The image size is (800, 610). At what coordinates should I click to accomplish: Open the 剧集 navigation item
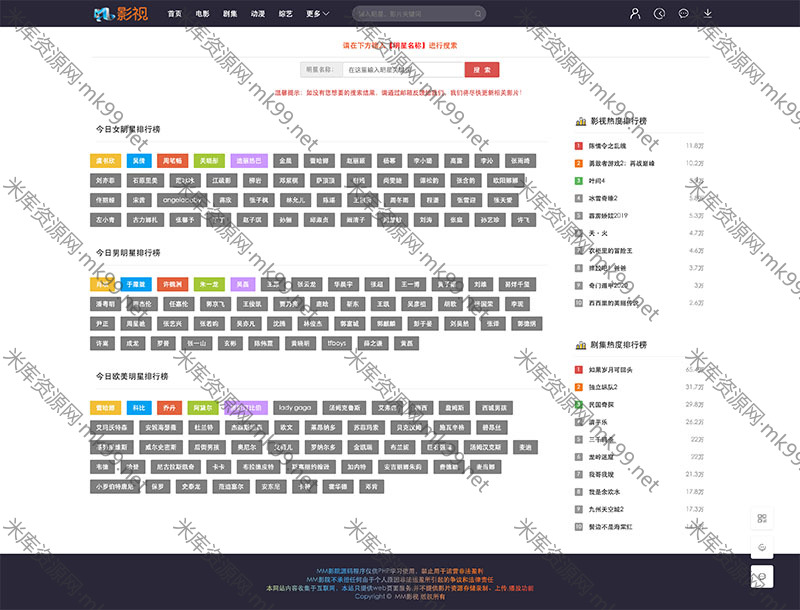230,14
